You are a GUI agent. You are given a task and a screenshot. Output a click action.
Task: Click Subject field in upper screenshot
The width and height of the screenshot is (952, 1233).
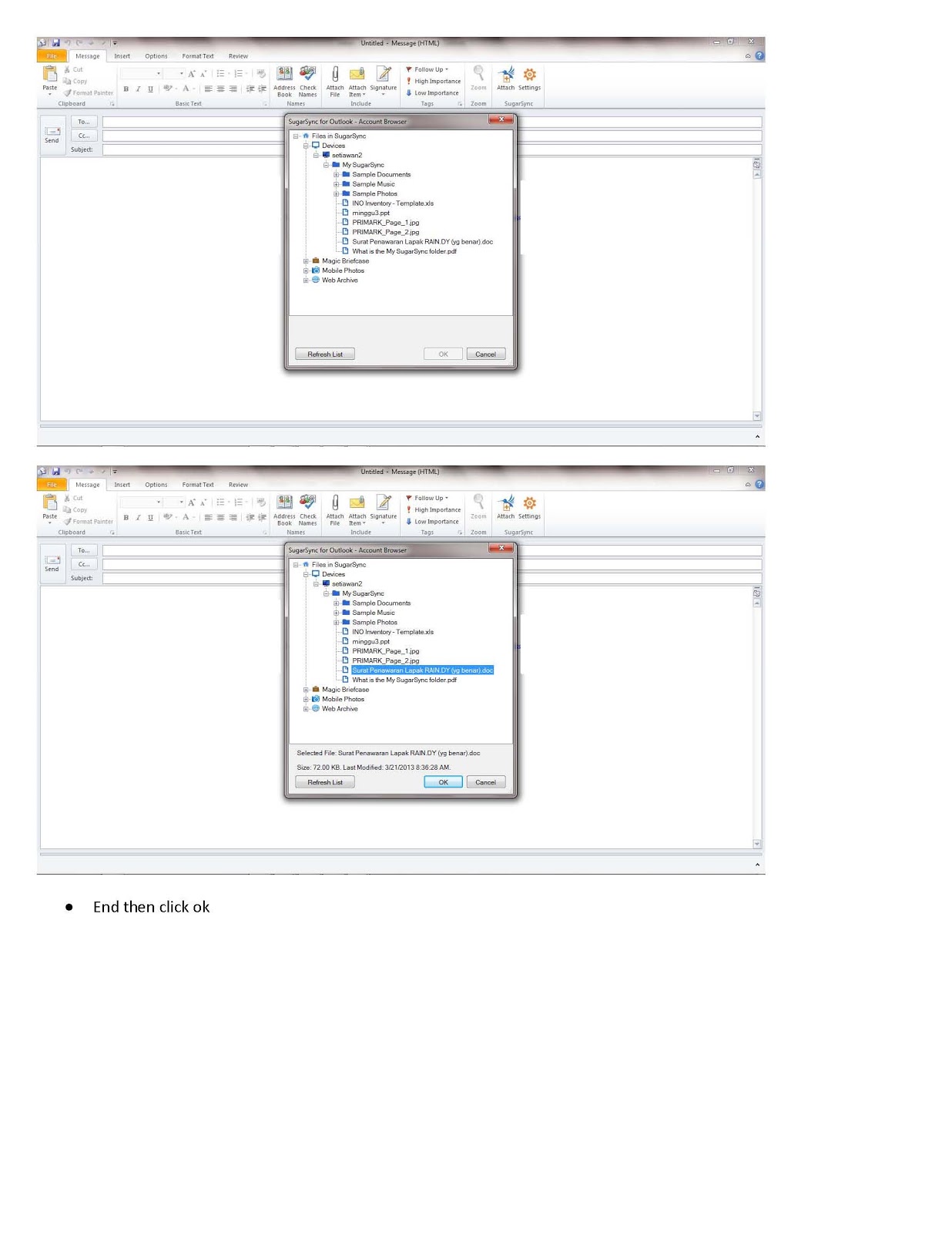click(x=431, y=150)
